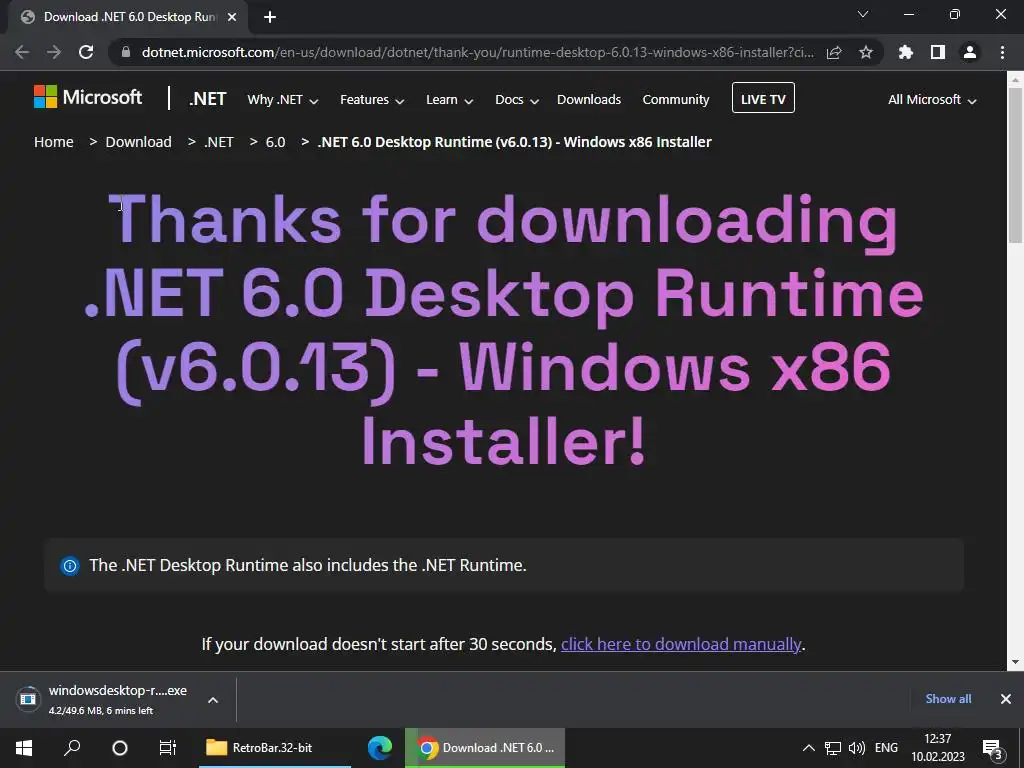Expand download item options chevron
This screenshot has width=1024, height=768.
click(213, 699)
